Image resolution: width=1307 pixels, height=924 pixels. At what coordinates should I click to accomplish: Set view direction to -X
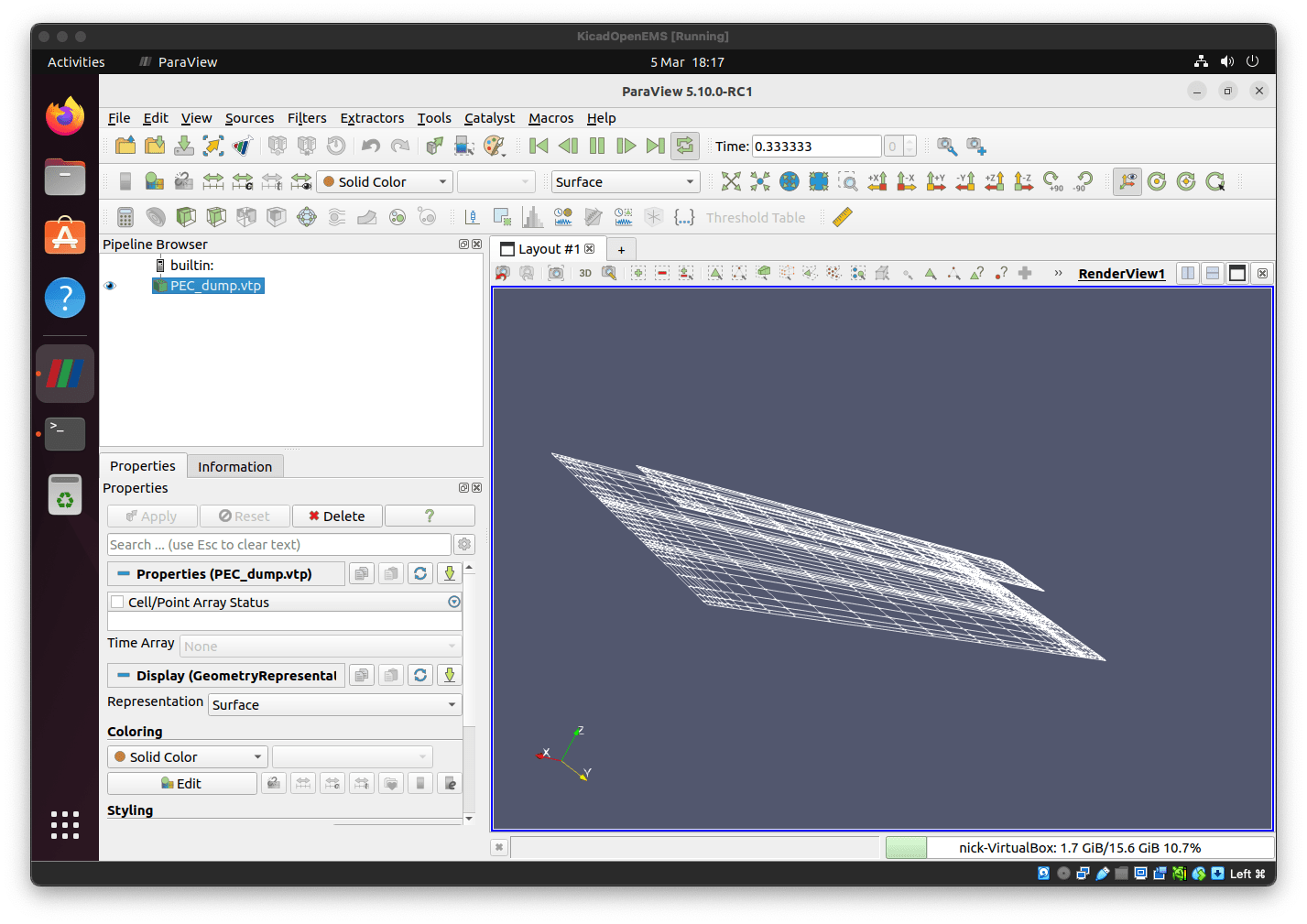pyautogui.click(x=907, y=181)
